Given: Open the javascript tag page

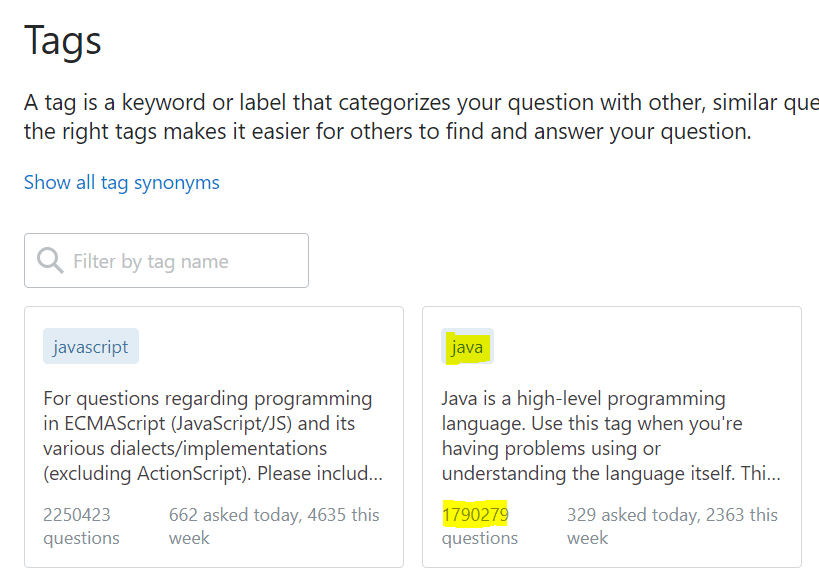Looking at the screenshot, I should (x=90, y=346).
